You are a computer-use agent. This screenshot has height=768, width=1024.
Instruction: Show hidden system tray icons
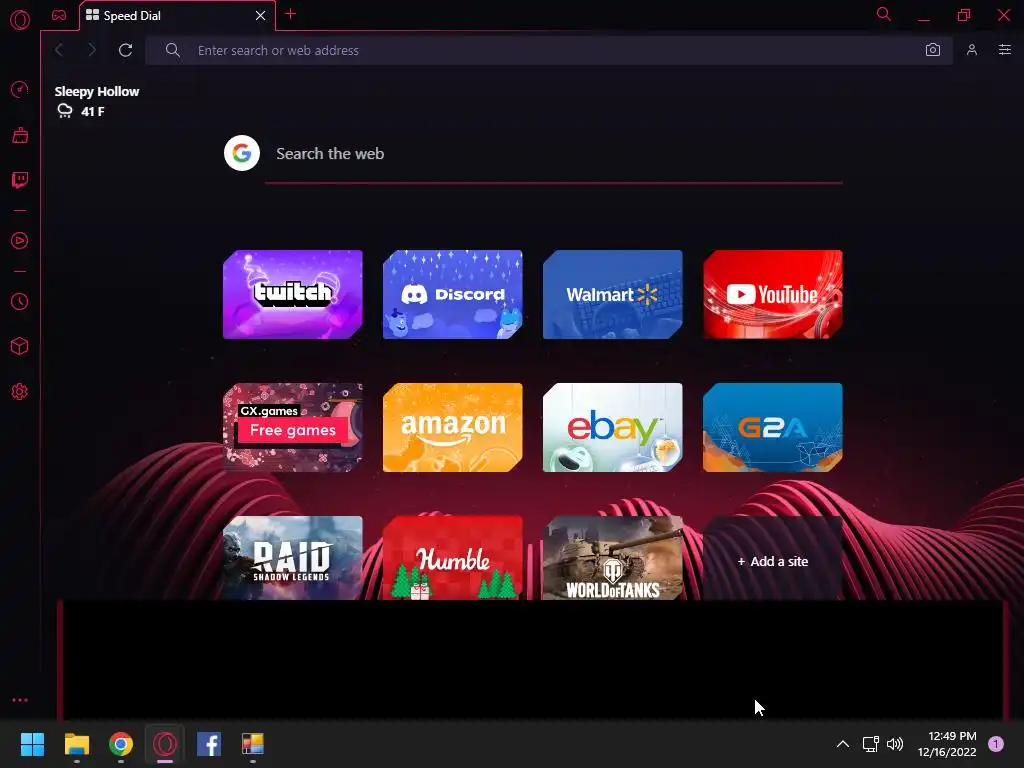(x=842, y=744)
